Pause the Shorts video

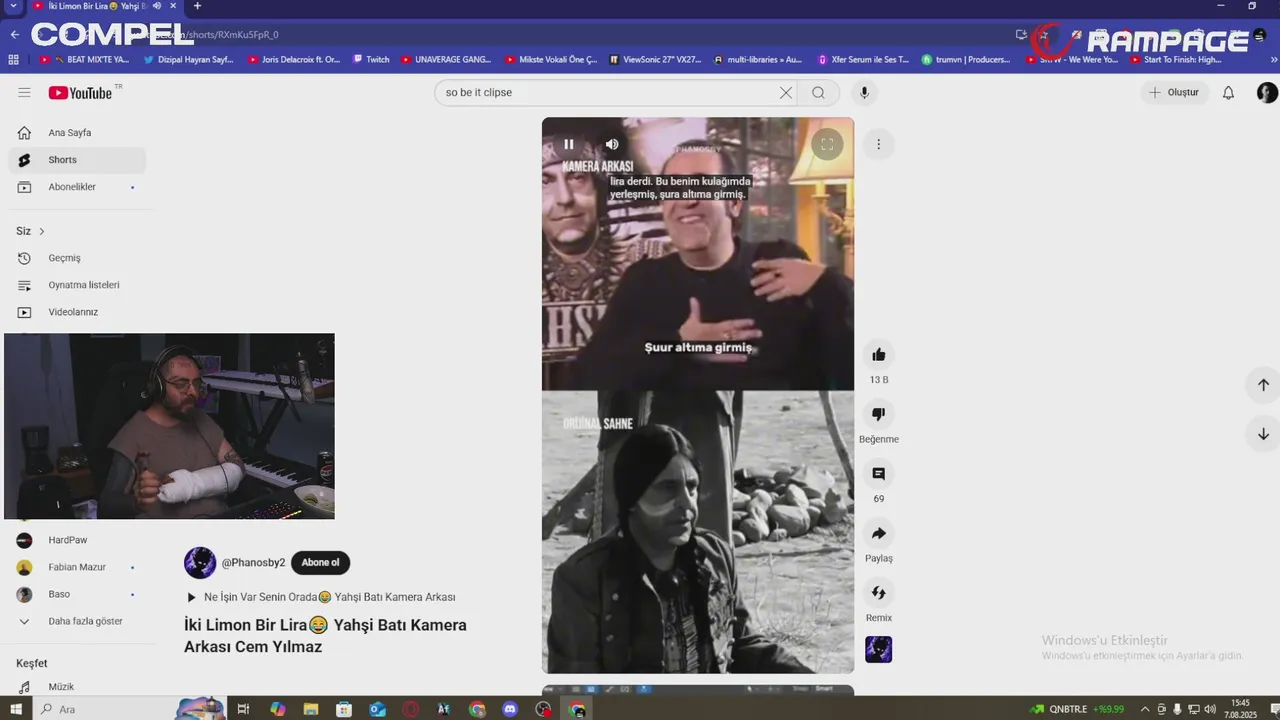pos(569,144)
